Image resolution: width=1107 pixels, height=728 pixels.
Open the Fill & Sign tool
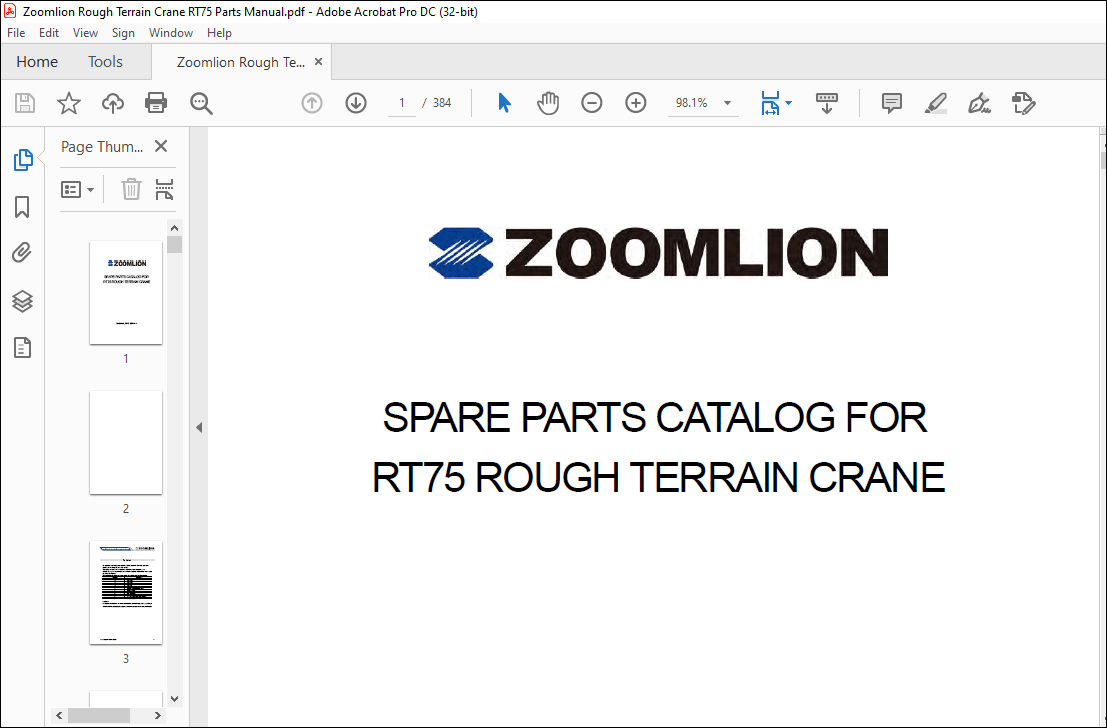click(x=1023, y=103)
